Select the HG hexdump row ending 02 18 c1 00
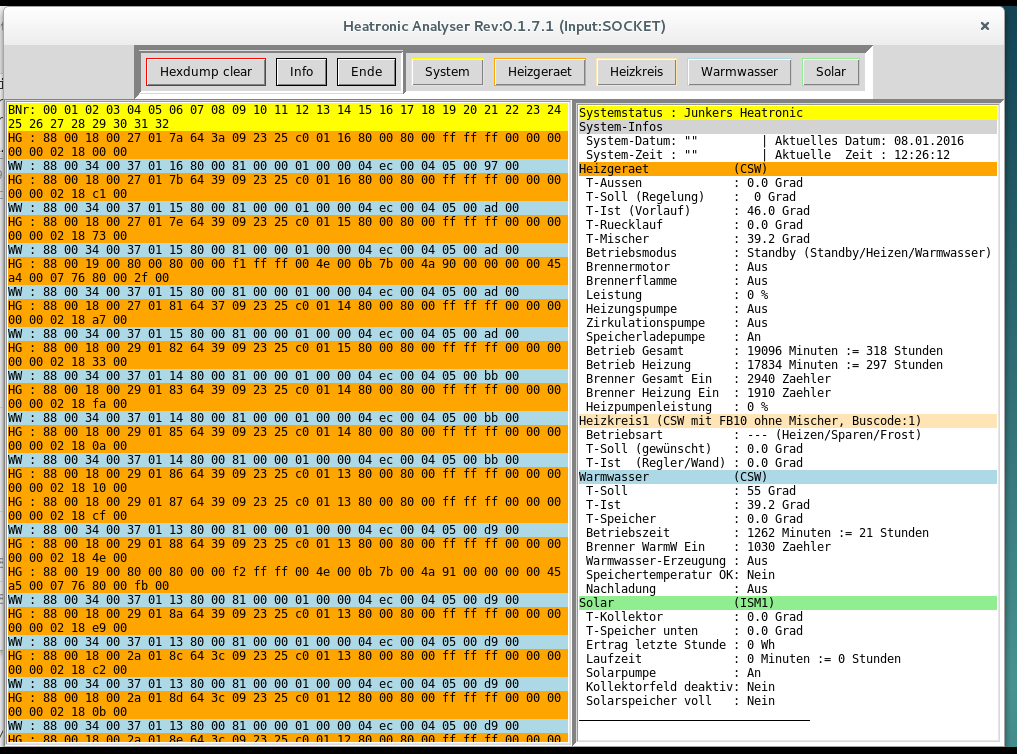The height and width of the screenshot is (754, 1017). pos(287,187)
